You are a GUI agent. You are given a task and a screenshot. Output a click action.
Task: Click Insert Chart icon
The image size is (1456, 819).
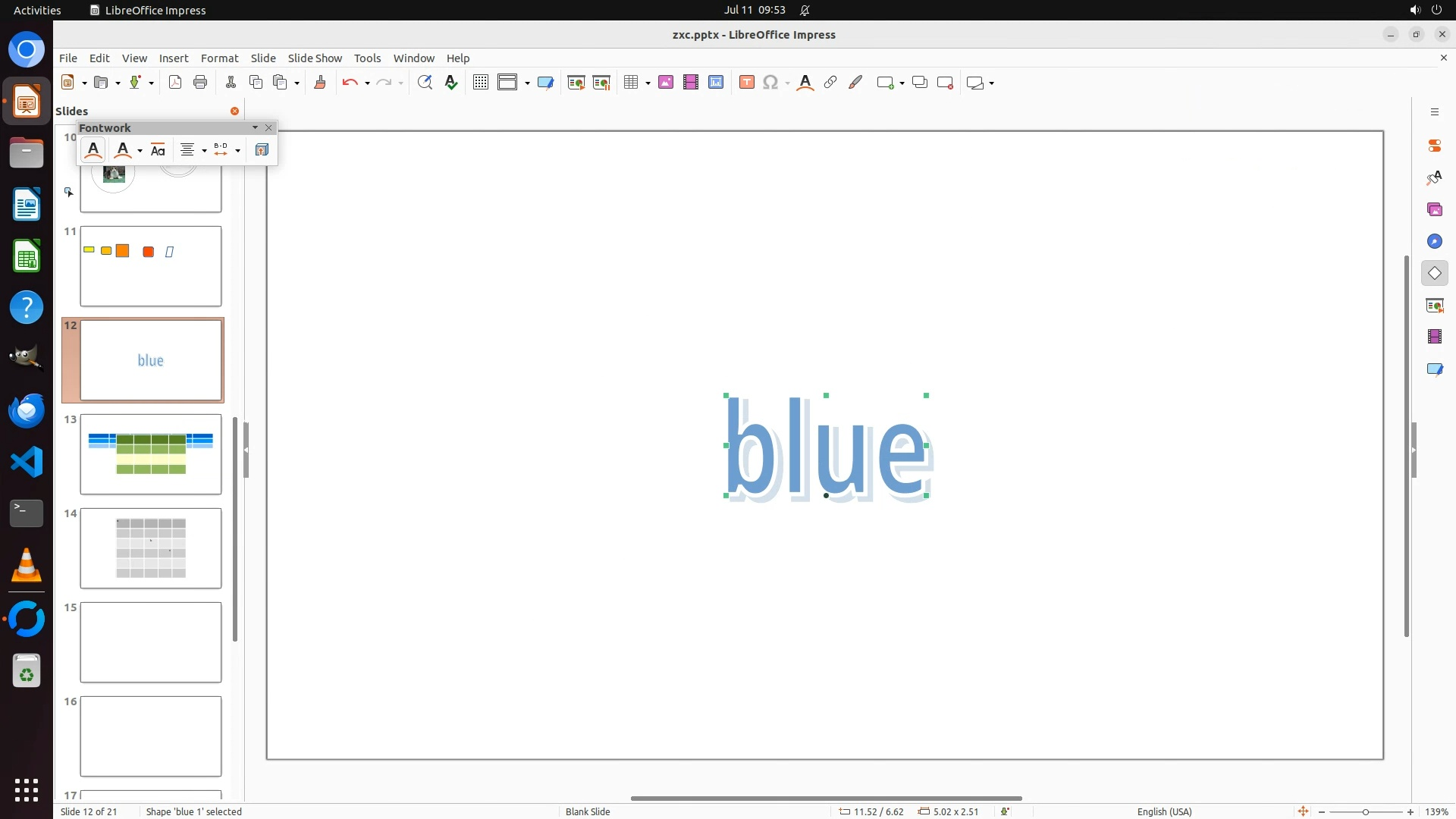716,83
